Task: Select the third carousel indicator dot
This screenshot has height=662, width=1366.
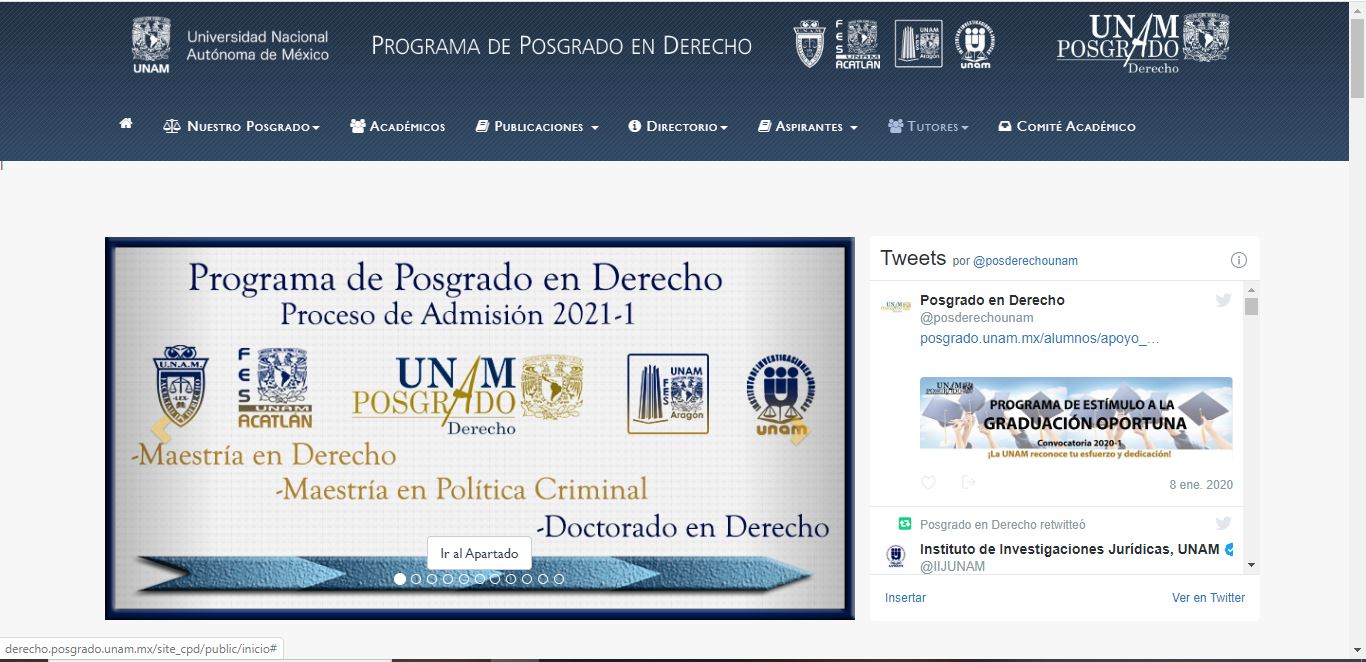Action: coord(432,579)
